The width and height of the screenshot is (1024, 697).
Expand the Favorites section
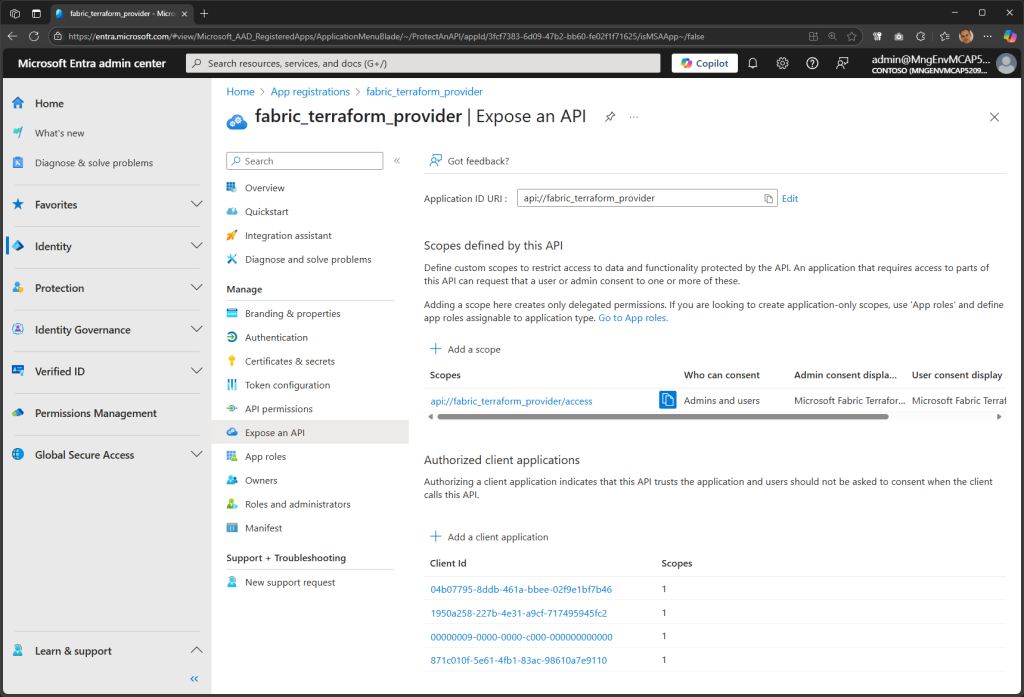click(196, 204)
